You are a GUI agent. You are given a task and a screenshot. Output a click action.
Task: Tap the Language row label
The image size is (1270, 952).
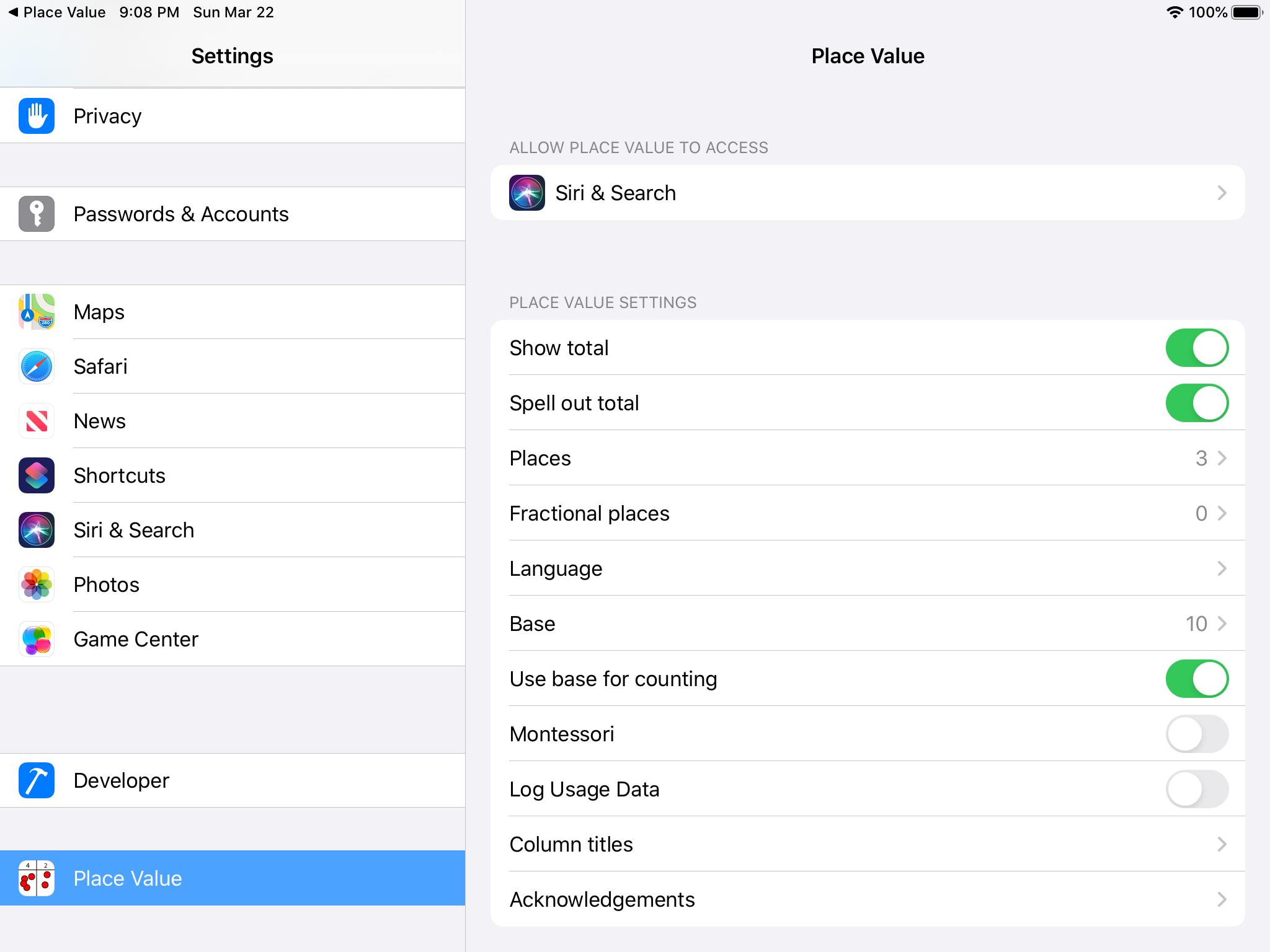(556, 568)
